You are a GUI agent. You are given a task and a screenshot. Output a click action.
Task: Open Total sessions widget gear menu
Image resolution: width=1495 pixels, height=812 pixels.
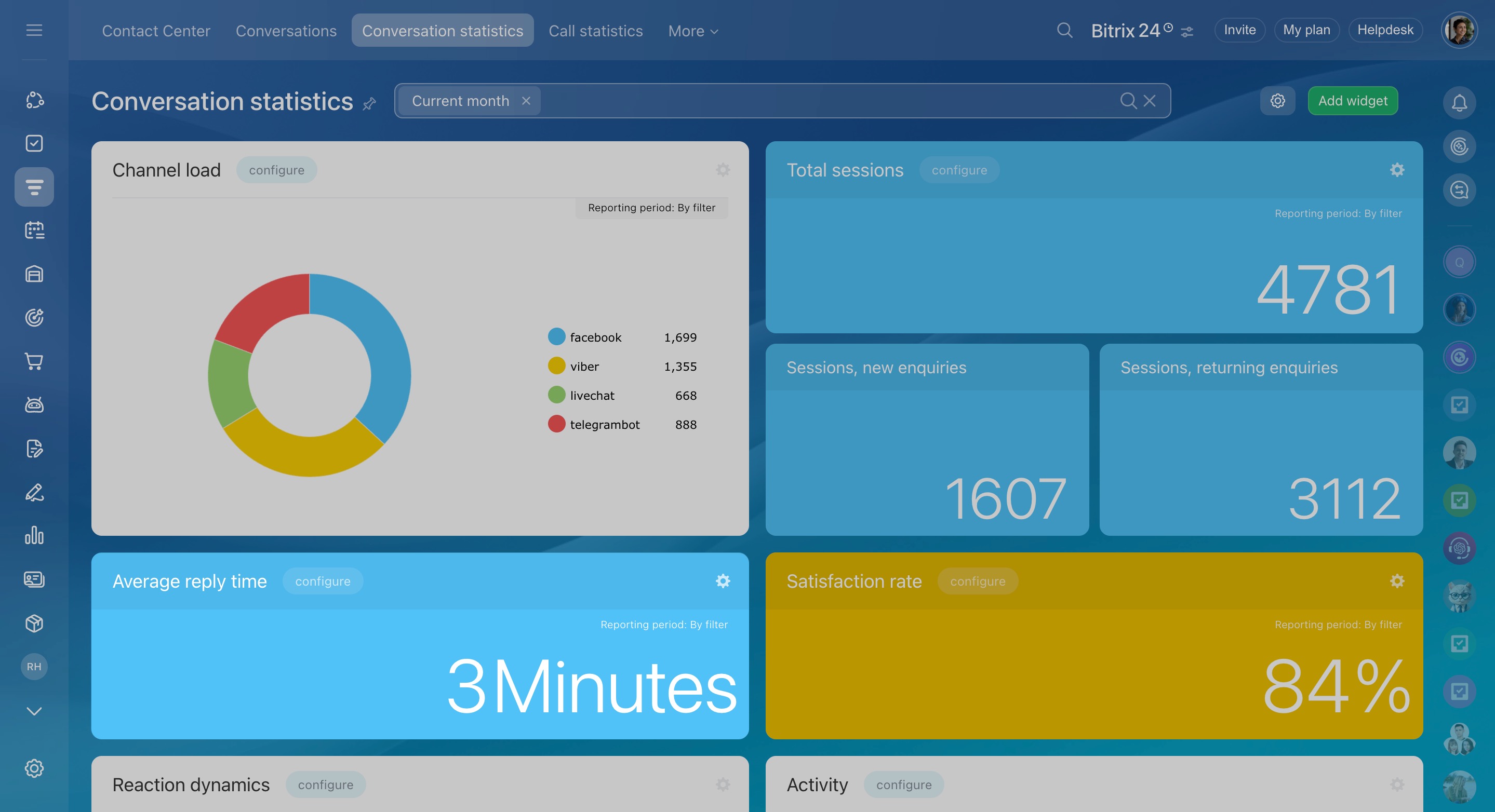click(x=1397, y=170)
